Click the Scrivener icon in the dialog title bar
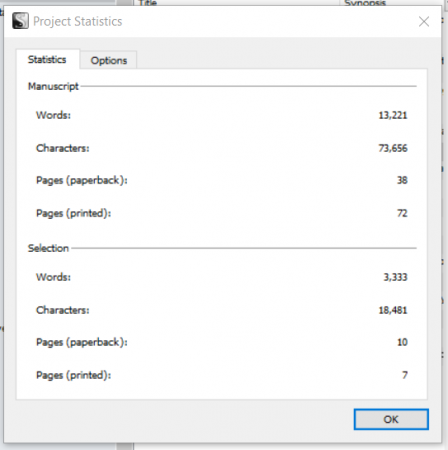 point(20,21)
